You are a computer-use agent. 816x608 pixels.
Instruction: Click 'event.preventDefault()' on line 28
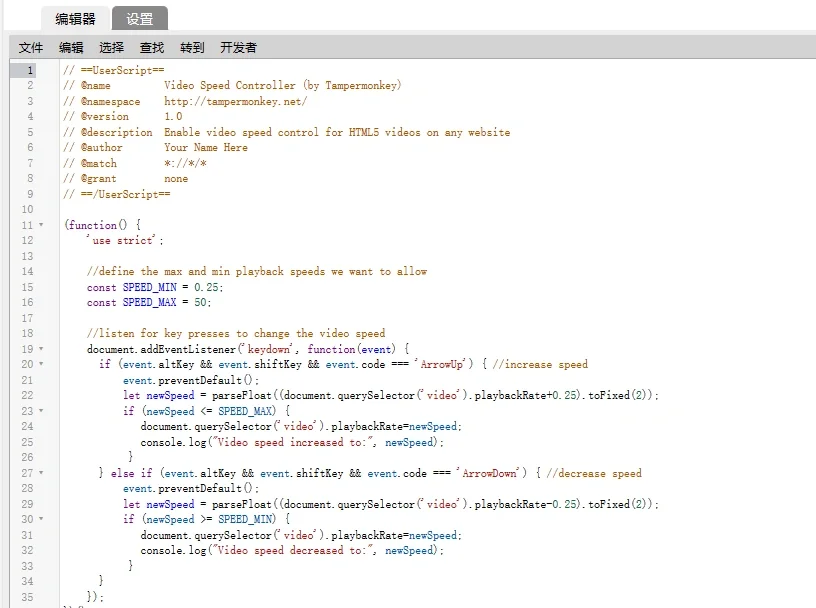click(190, 489)
